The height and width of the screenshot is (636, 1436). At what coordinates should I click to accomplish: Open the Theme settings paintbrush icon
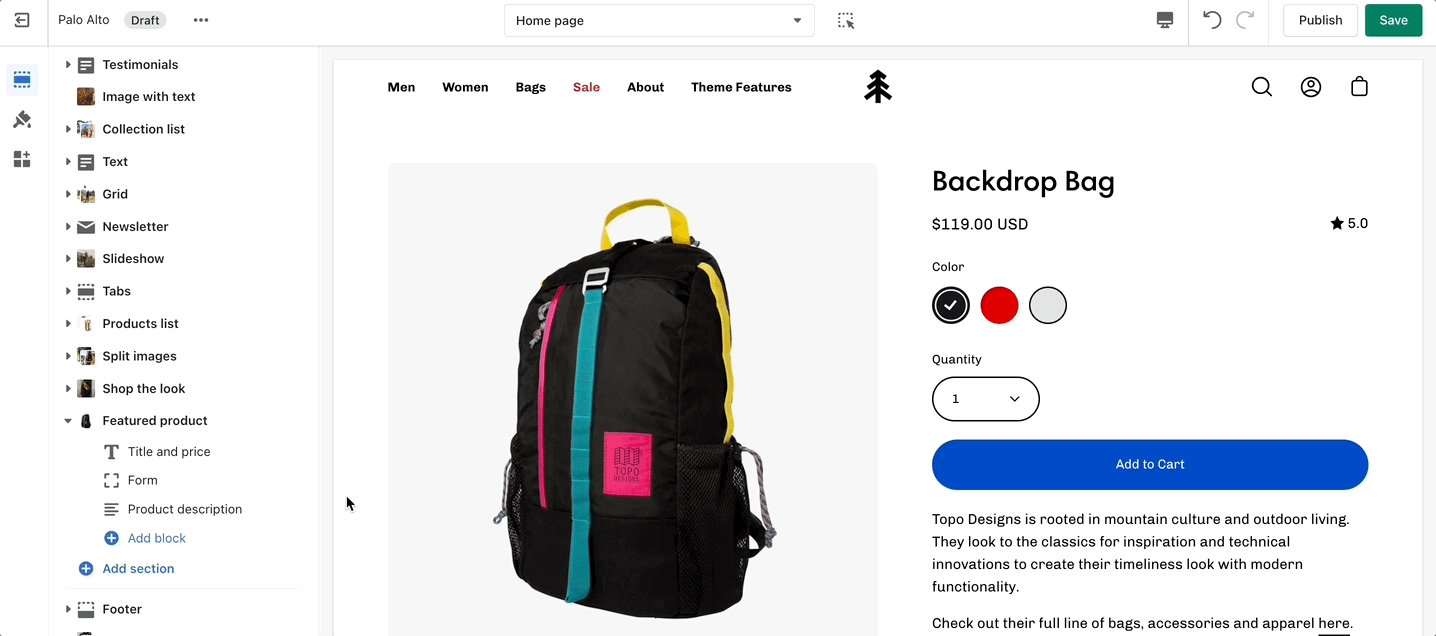coord(22,120)
